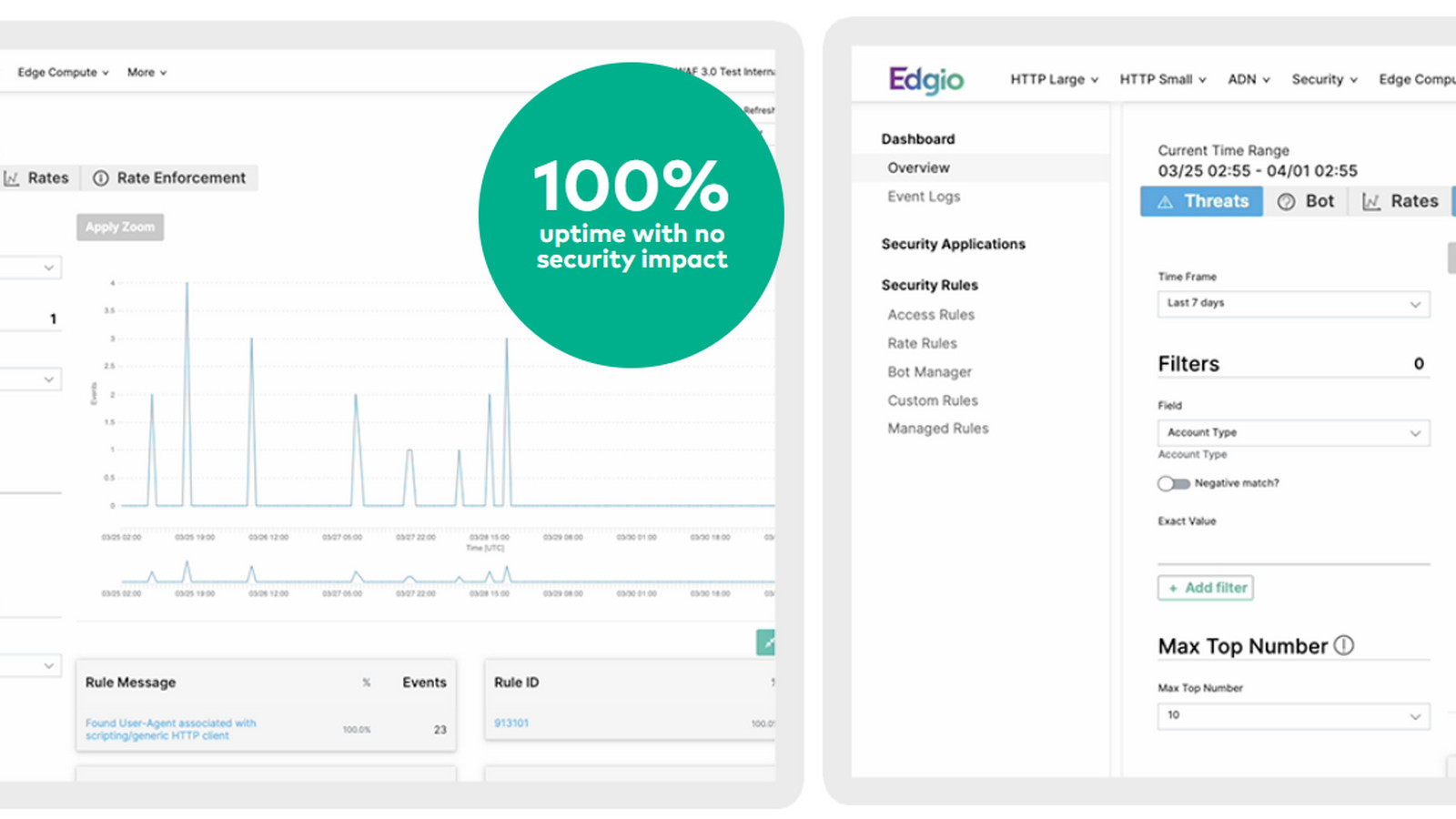The image size is (1456, 819).
Task: Toggle the Negative match switch
Action: (x=1173, y=483)
